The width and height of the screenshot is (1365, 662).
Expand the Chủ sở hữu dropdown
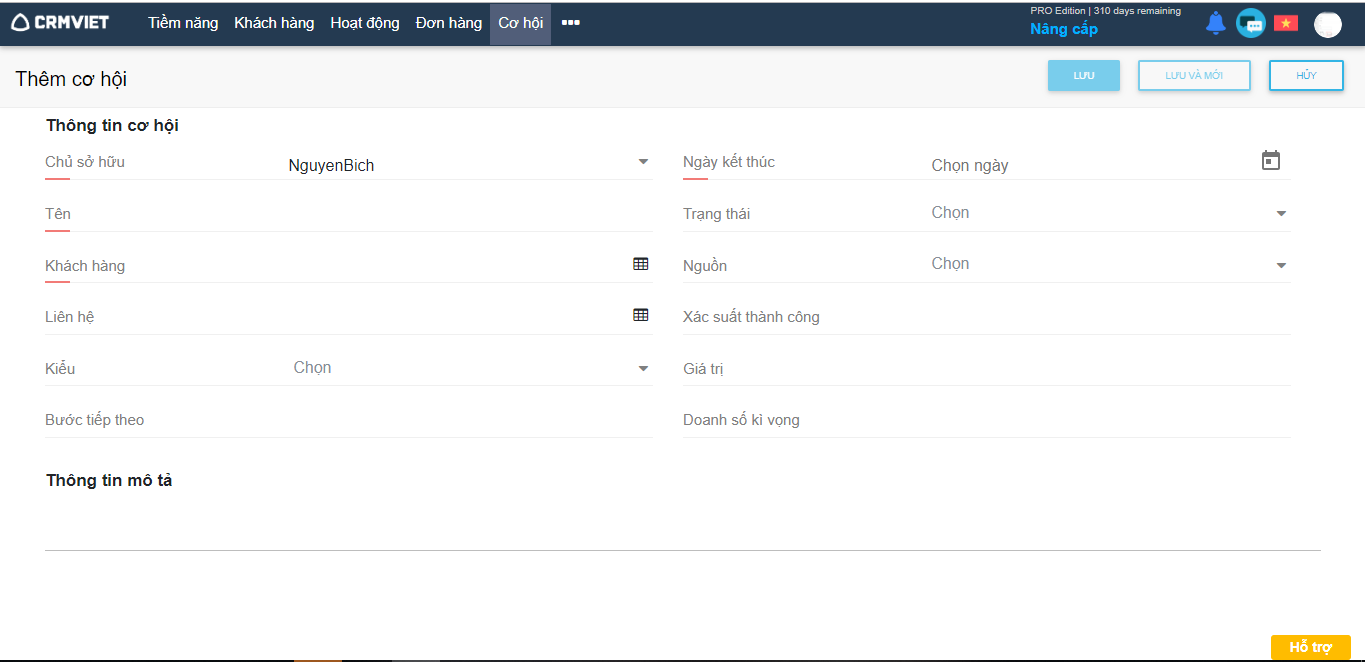tap(643, 162)
